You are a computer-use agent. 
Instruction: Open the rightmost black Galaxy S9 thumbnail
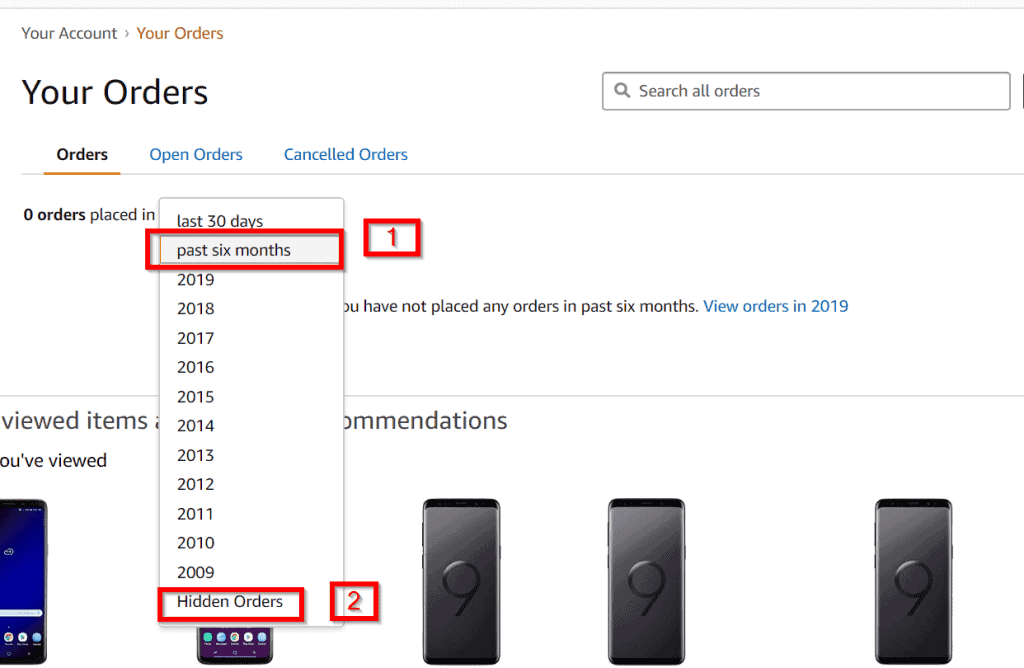coord(913,581)
